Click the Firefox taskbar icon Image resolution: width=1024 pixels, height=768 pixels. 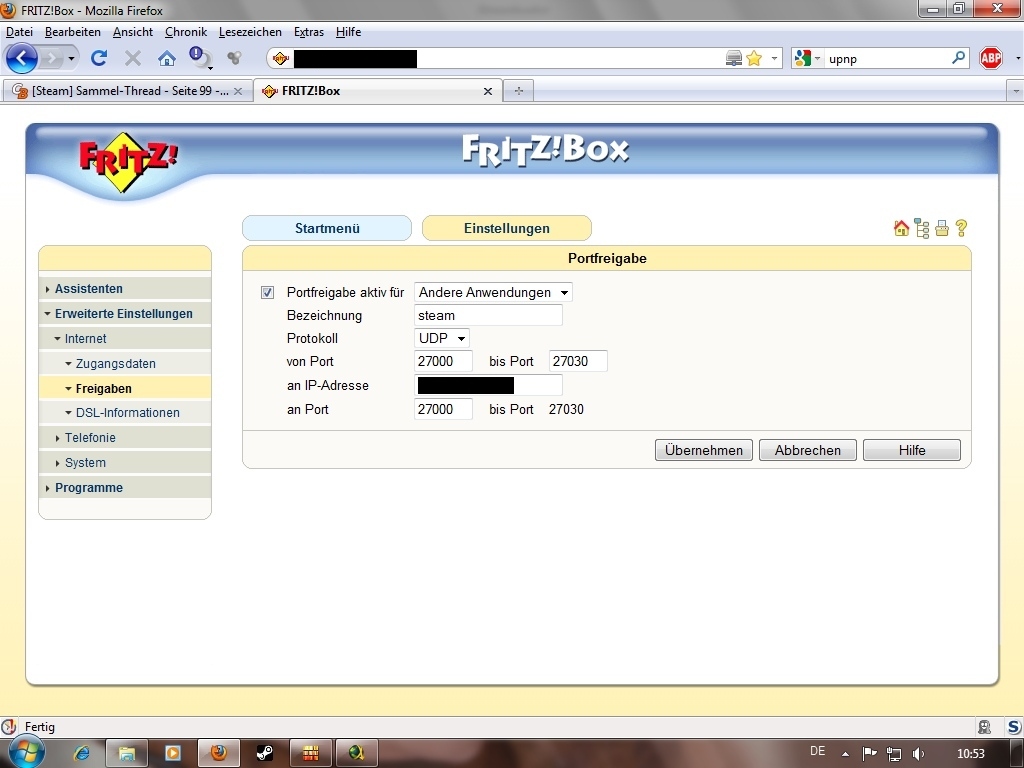point(218,753)
